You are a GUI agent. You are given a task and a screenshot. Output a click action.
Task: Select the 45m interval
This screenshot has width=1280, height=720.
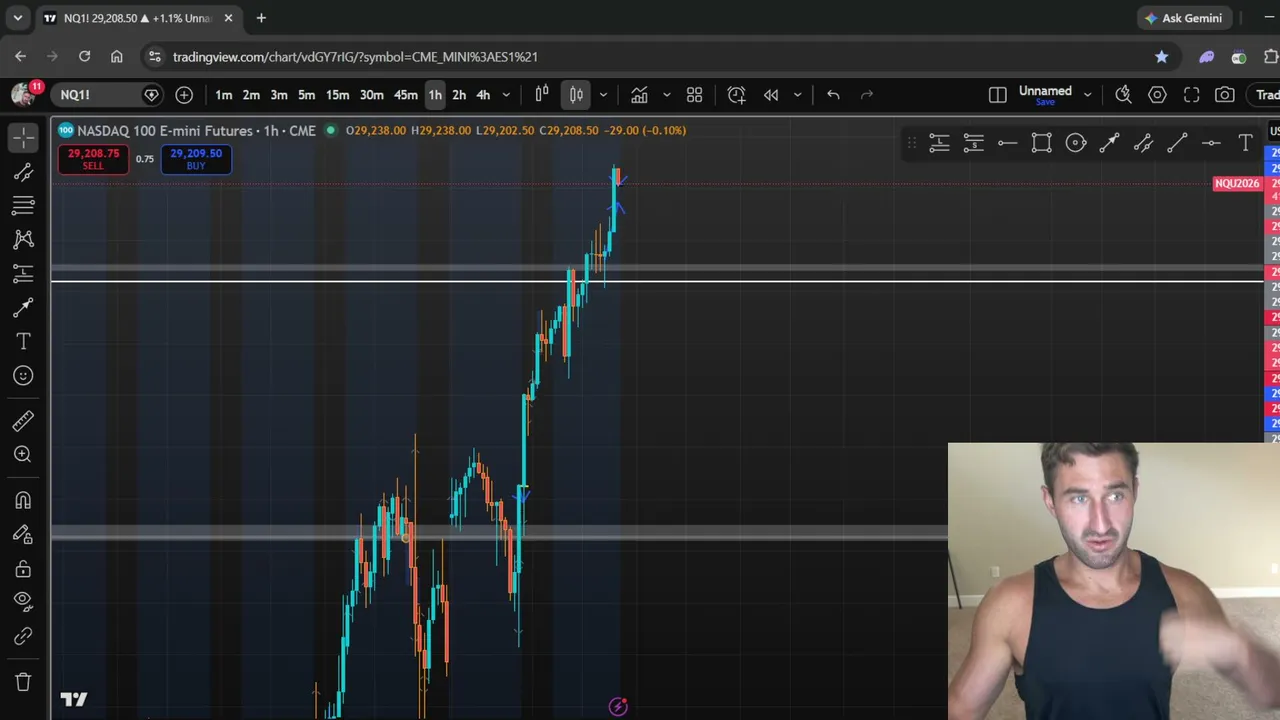coord(406,95)
